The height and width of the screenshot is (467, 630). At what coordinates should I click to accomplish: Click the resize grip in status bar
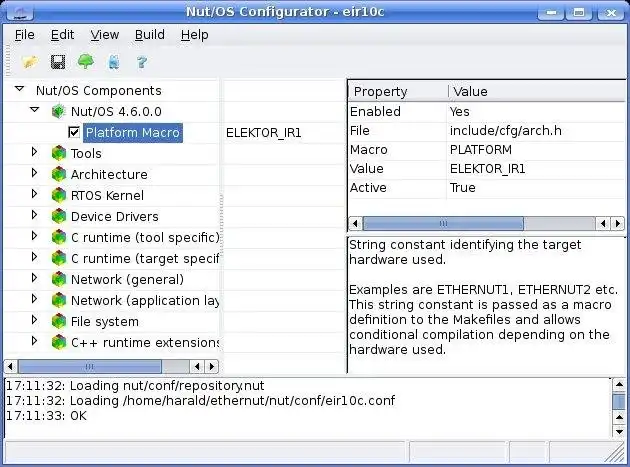pyautogui.click(x=615, y=453)
